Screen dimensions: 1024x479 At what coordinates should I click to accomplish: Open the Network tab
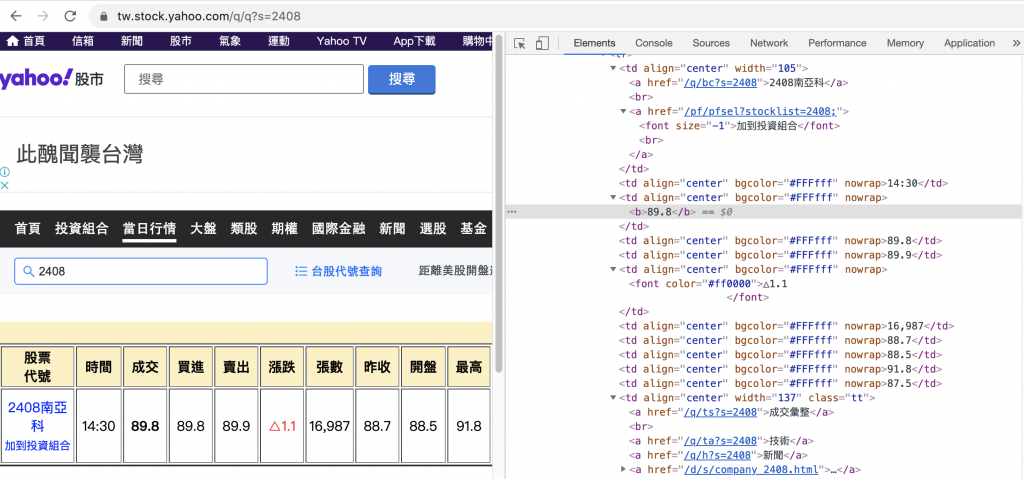[x=769, y=43]
